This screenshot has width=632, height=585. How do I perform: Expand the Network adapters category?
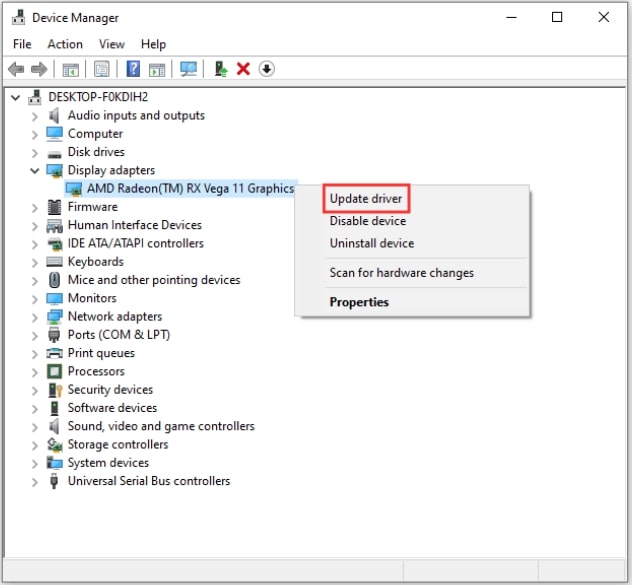click(35, 317)
